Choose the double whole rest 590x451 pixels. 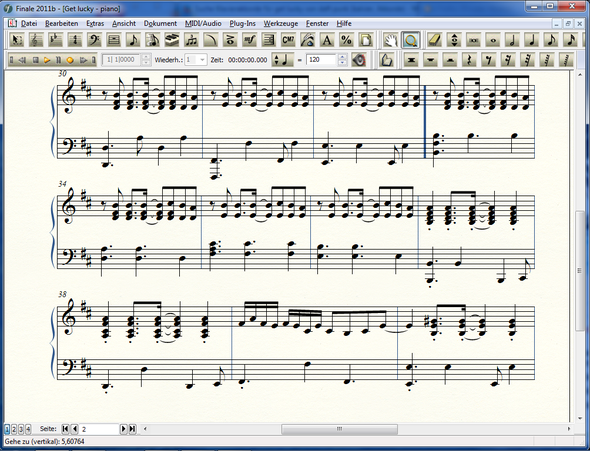point(411,60)
